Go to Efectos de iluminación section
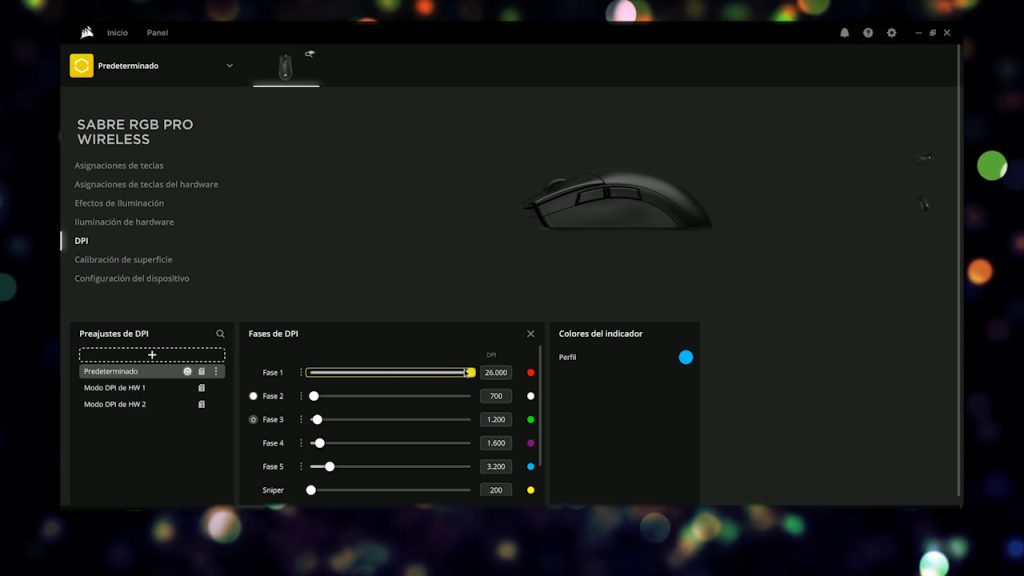 (119, 203)
